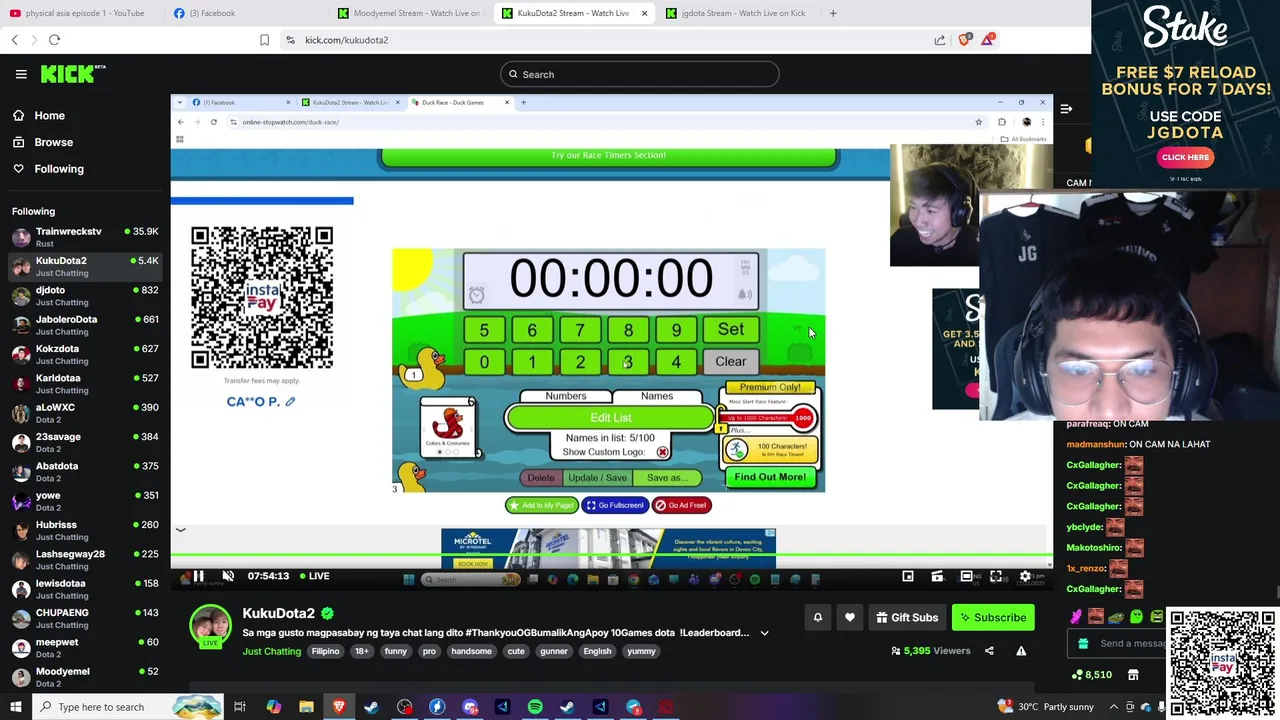Open the Just Chatting category link
The width and height of the screenshot is (1280, 720).
tap(271, 651)
